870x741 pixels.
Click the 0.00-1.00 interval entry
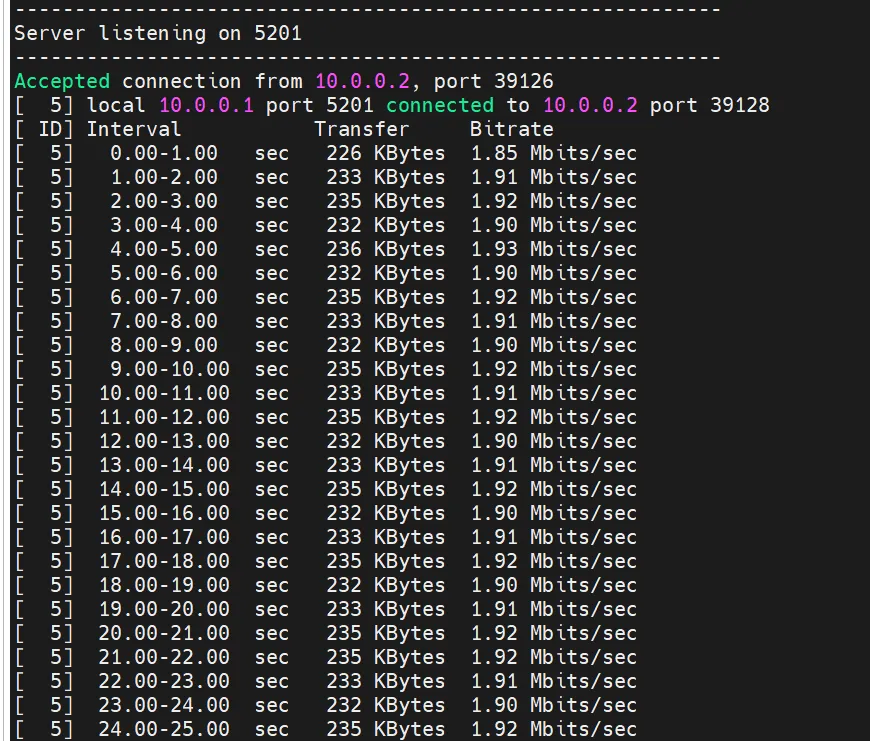[x=164, y=153]
